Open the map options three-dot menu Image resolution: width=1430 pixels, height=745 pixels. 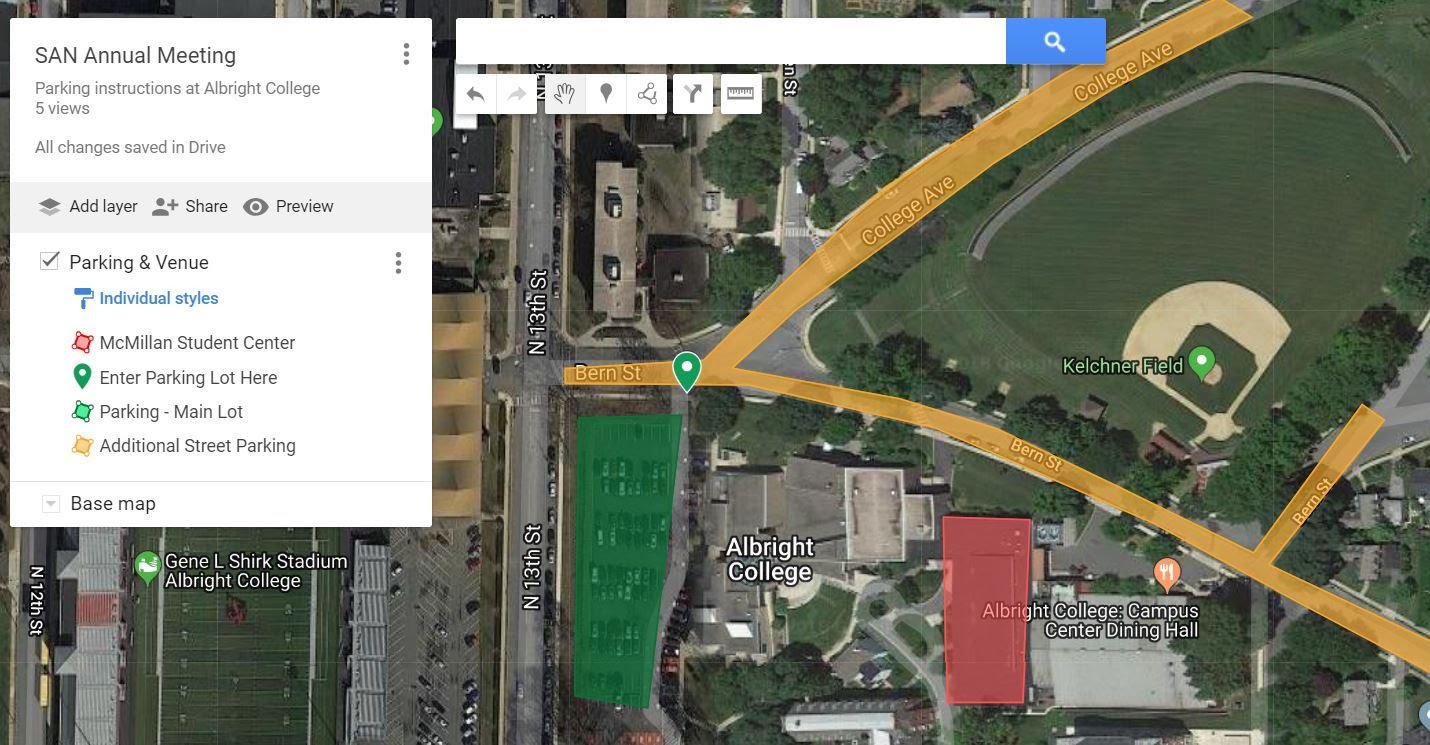(x=406, y=54)
